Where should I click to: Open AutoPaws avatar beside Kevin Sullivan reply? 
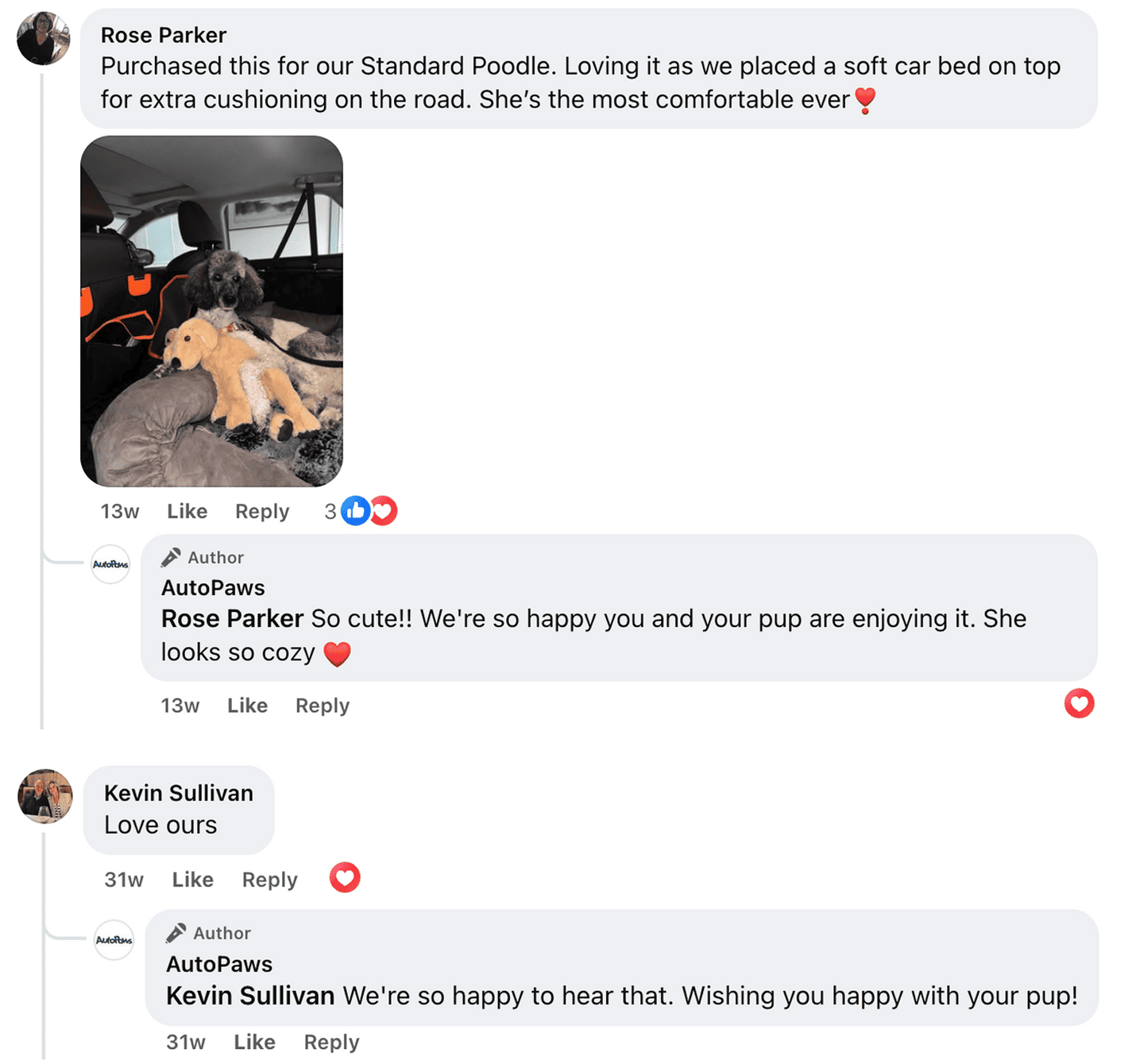point(114,940)
